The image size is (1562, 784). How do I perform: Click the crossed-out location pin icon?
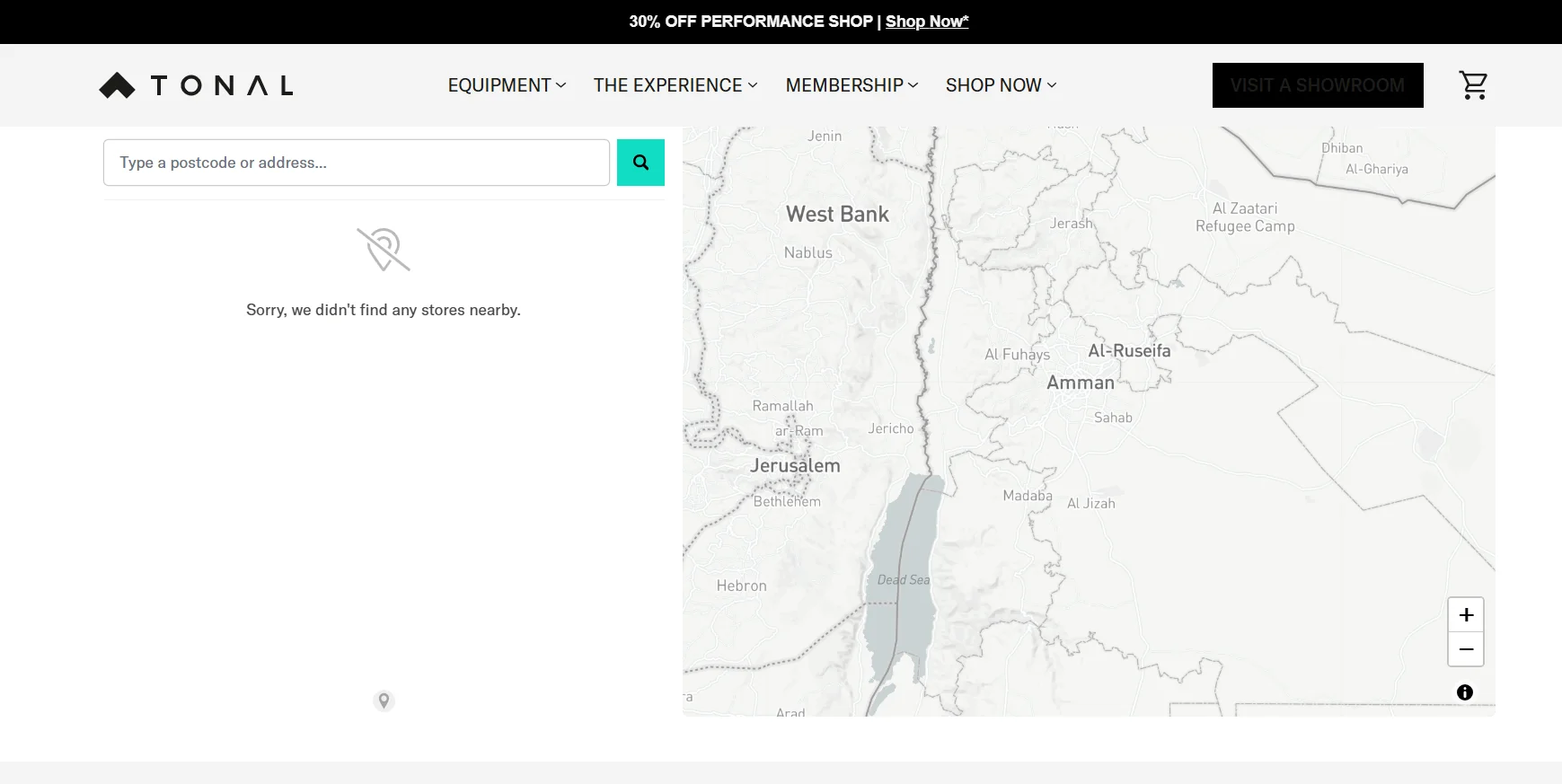click(384, 249)
